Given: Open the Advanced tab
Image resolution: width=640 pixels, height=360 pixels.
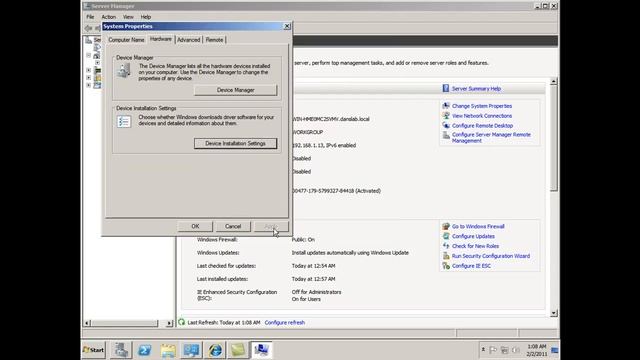Looking at the screenshot, I should (x=189, y=40).
